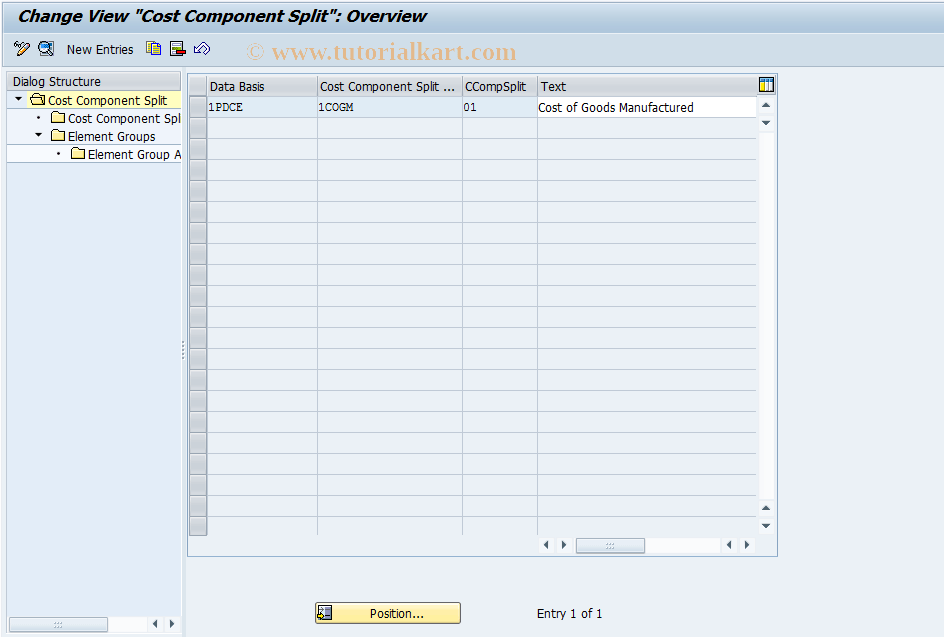
Task: Open the CCompSplit column header
Action: [496, 86]
